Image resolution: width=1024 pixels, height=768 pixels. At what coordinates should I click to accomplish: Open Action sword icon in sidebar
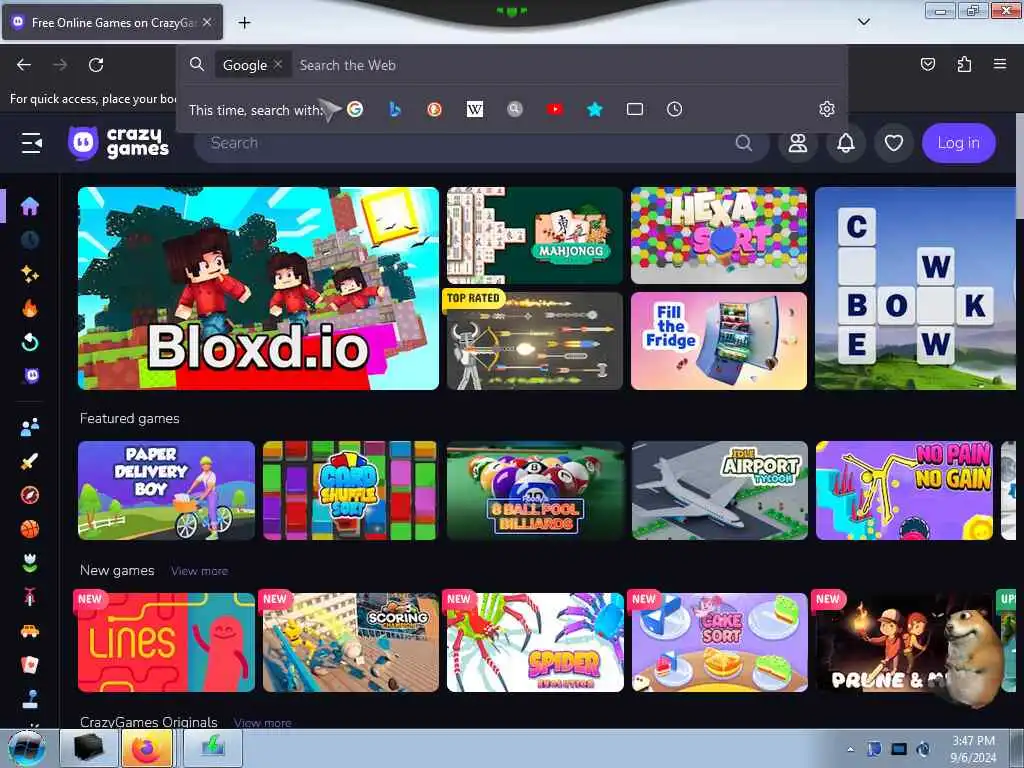pyautogui.click(x=29, y=461)
